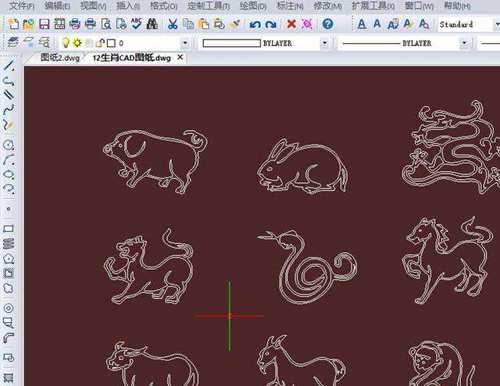Click the Standard text style field
The image size is (500, 386).
pos(465,24)
